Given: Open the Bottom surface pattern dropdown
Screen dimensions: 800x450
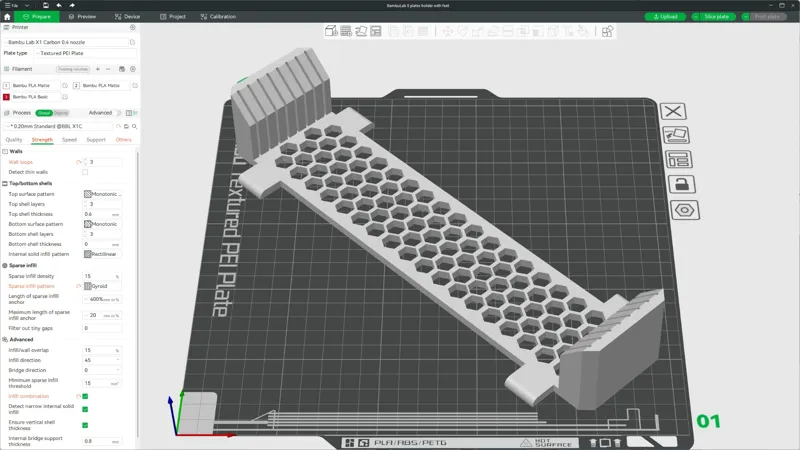Looking at the screenshot, I should point(103,224).
